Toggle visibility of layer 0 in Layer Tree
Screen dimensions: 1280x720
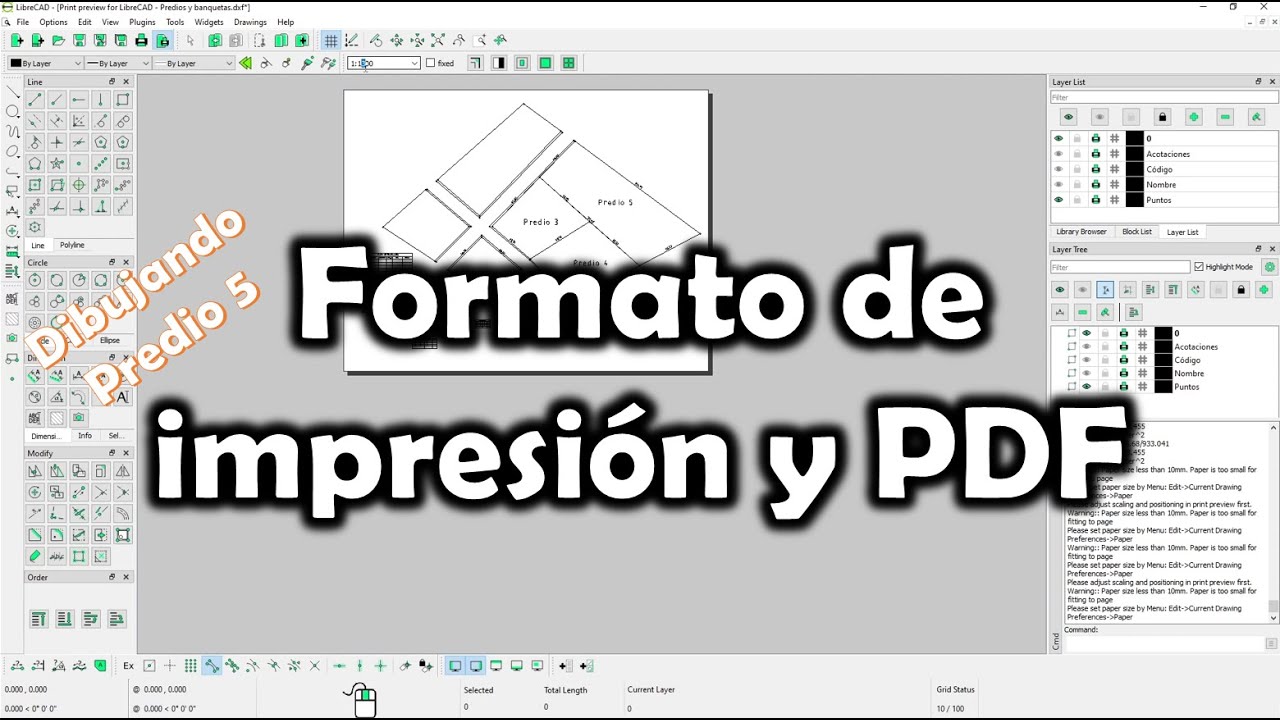(x=1087, y=333)
